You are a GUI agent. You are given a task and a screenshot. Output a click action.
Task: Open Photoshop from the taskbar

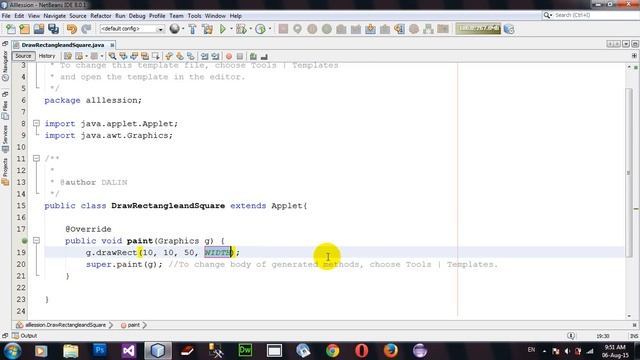pos(100,350)
